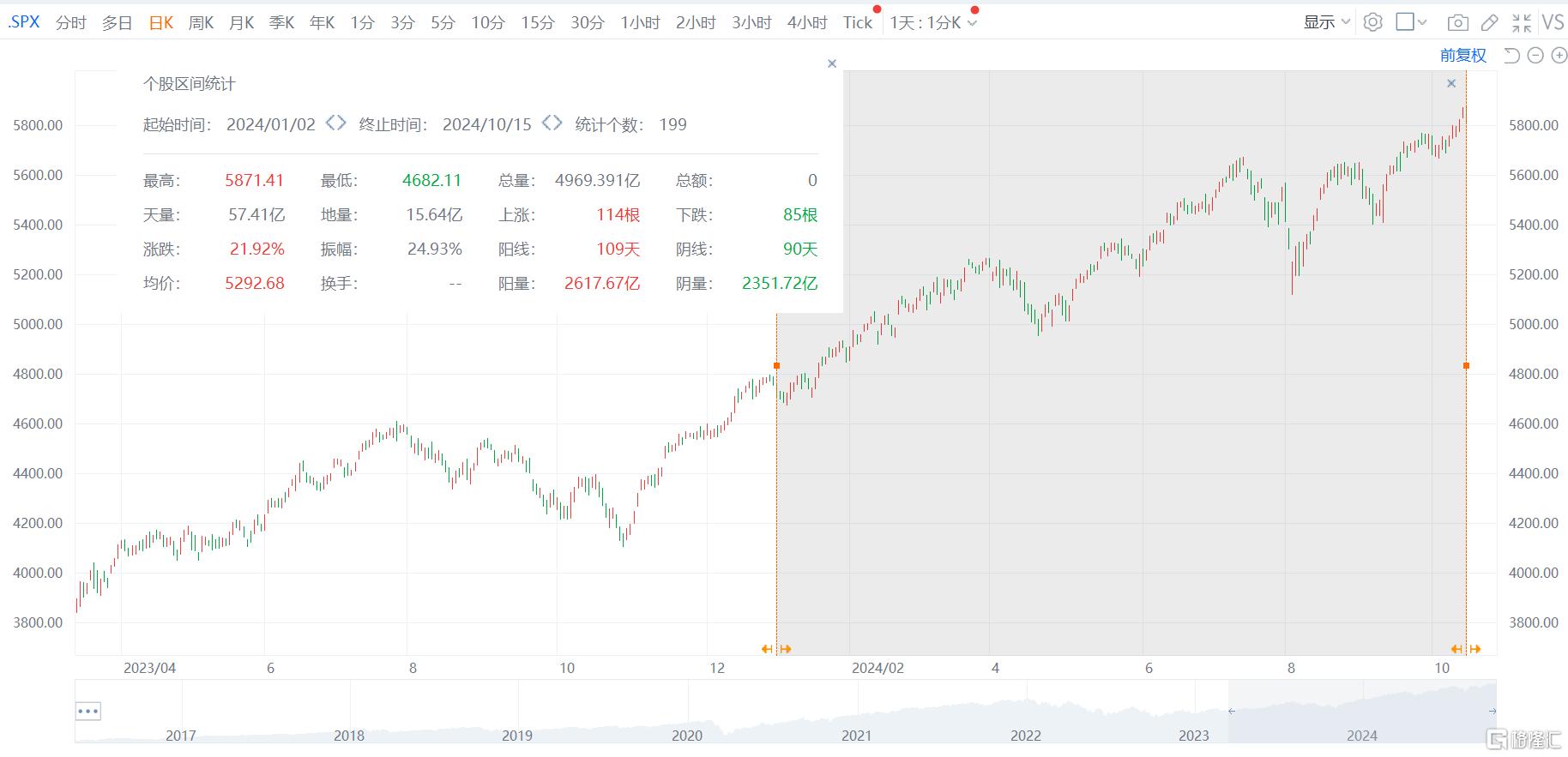This screenshot has height=757, width=1568.
Task: Click the 阴量 value 2351.72亿
Action: [780, 284]
